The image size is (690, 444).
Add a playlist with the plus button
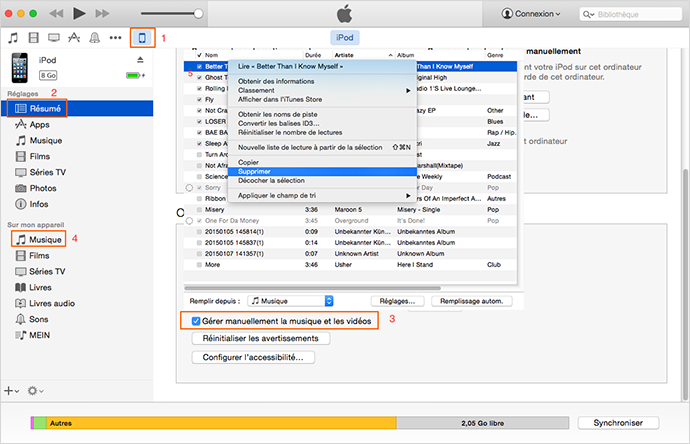11,391
